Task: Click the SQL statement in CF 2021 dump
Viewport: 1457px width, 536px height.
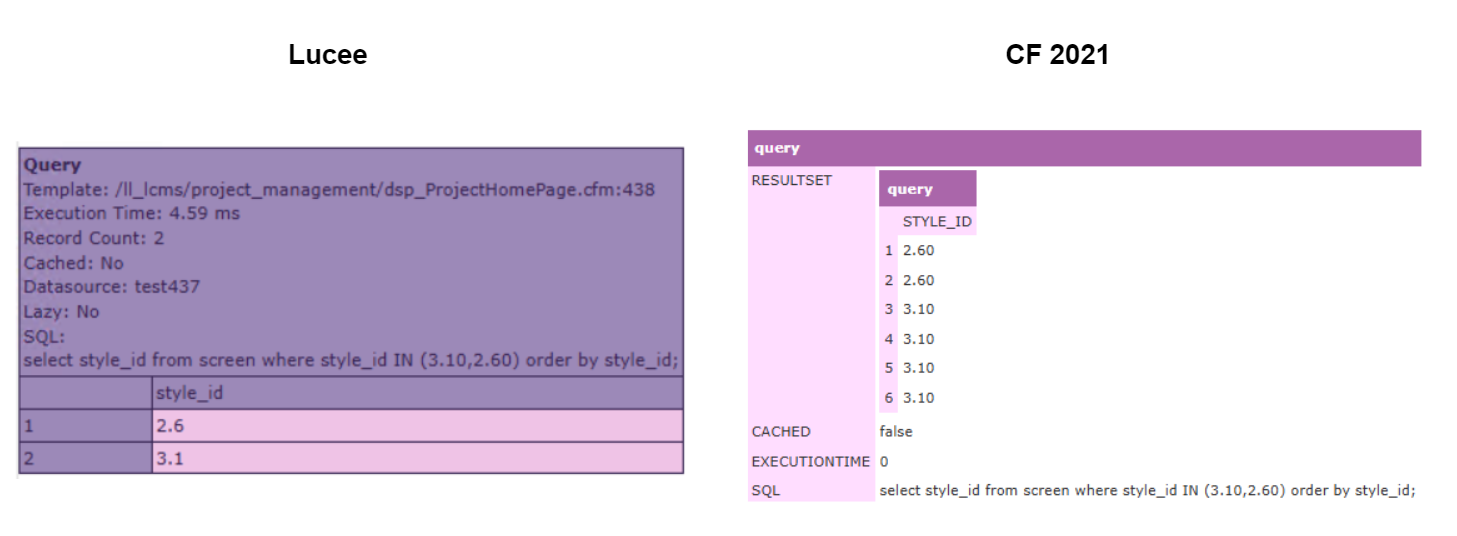Action: pyautogui.click(x=1147, y=491)
